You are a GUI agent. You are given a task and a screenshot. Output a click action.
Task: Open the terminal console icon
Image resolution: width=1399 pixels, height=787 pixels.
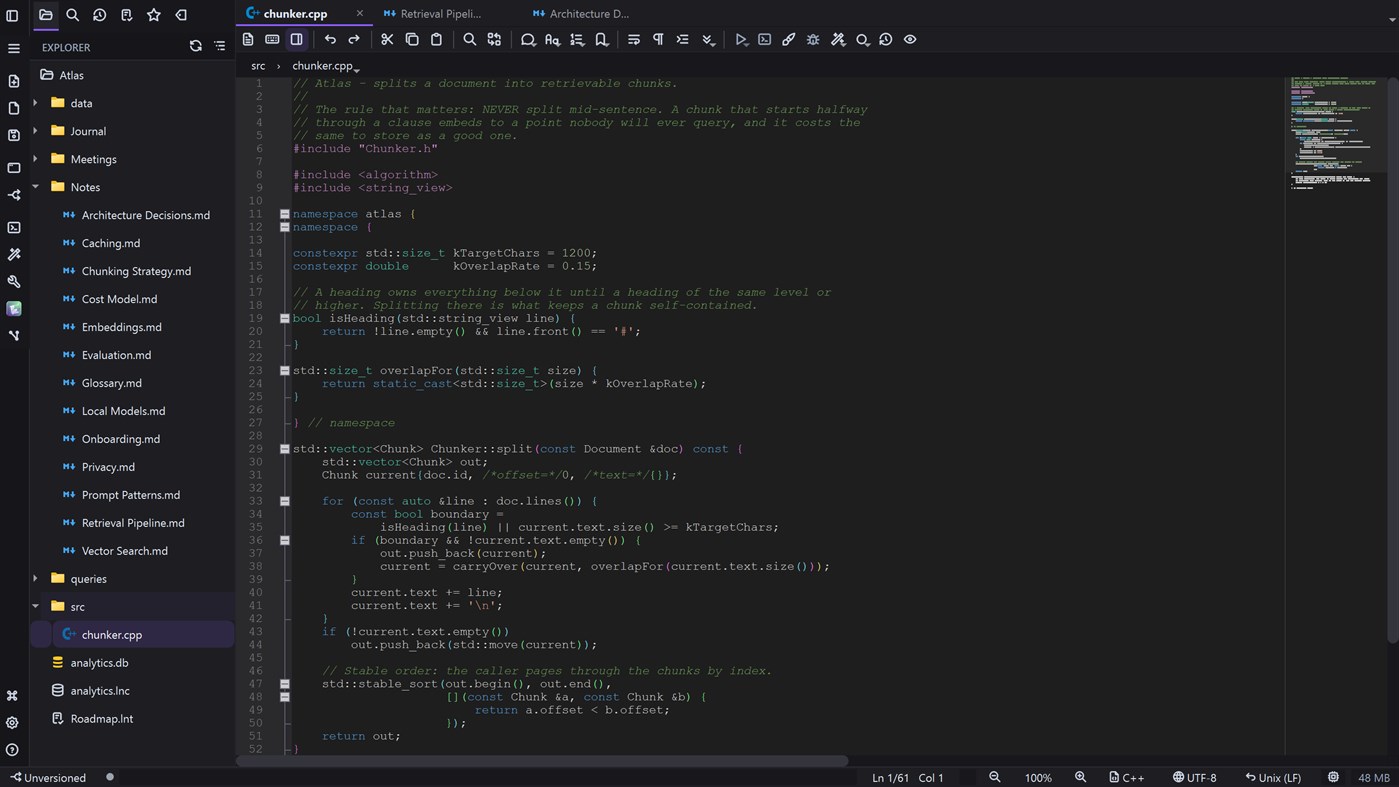click(x=765, y=40)
